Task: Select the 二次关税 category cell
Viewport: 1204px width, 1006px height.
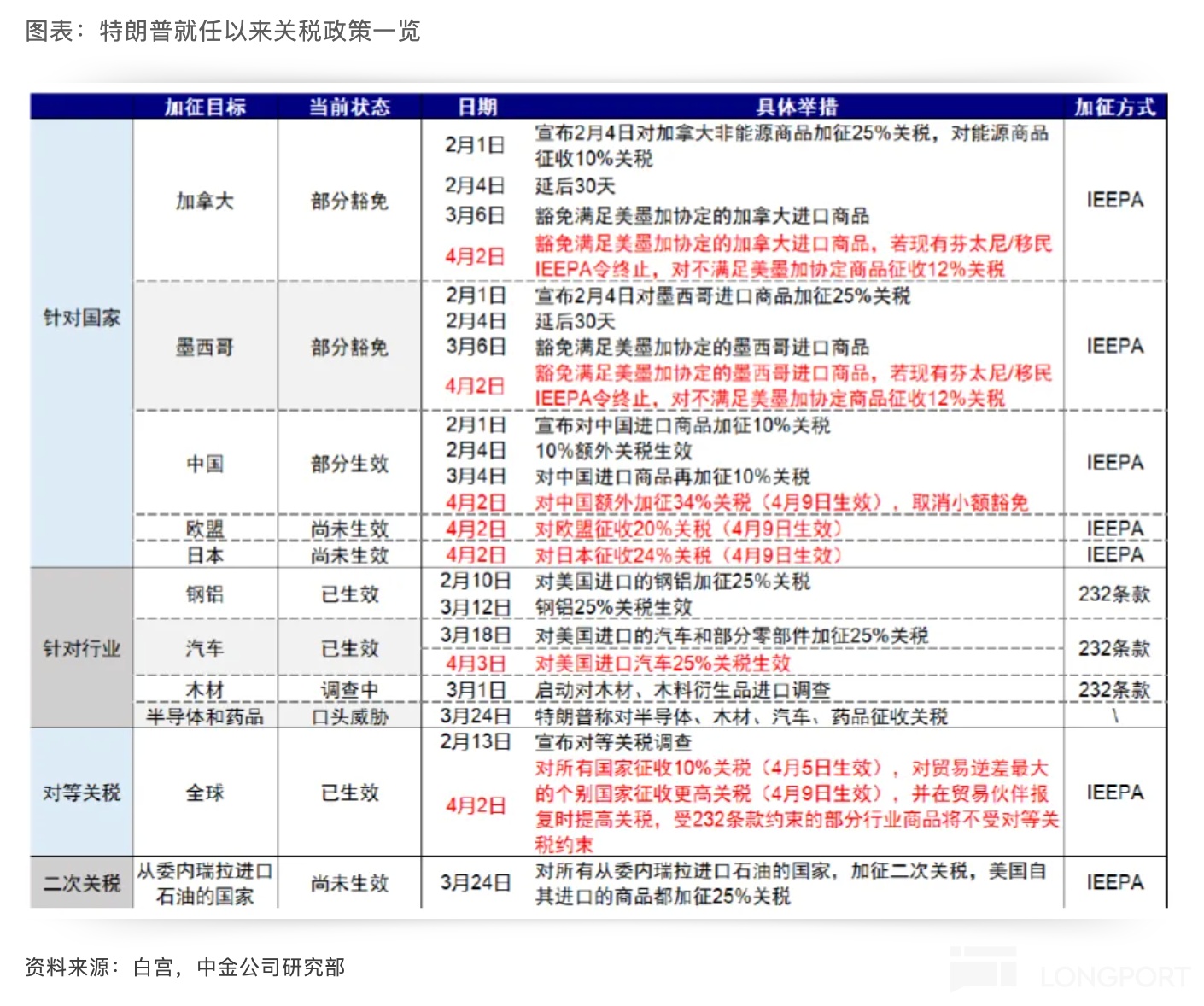Action: point(82,882)
